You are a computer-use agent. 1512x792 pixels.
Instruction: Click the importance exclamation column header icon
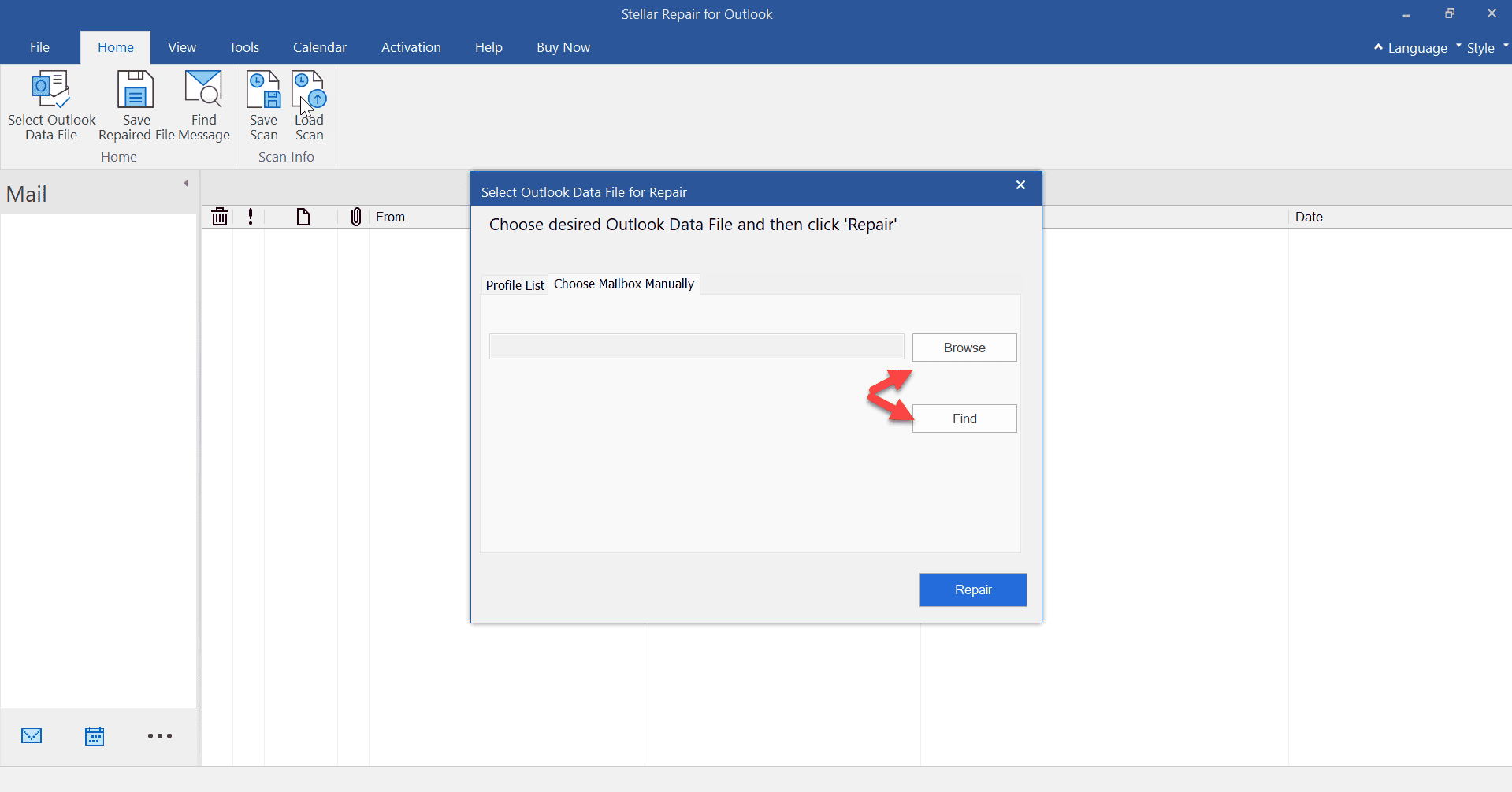click(250, 217)
